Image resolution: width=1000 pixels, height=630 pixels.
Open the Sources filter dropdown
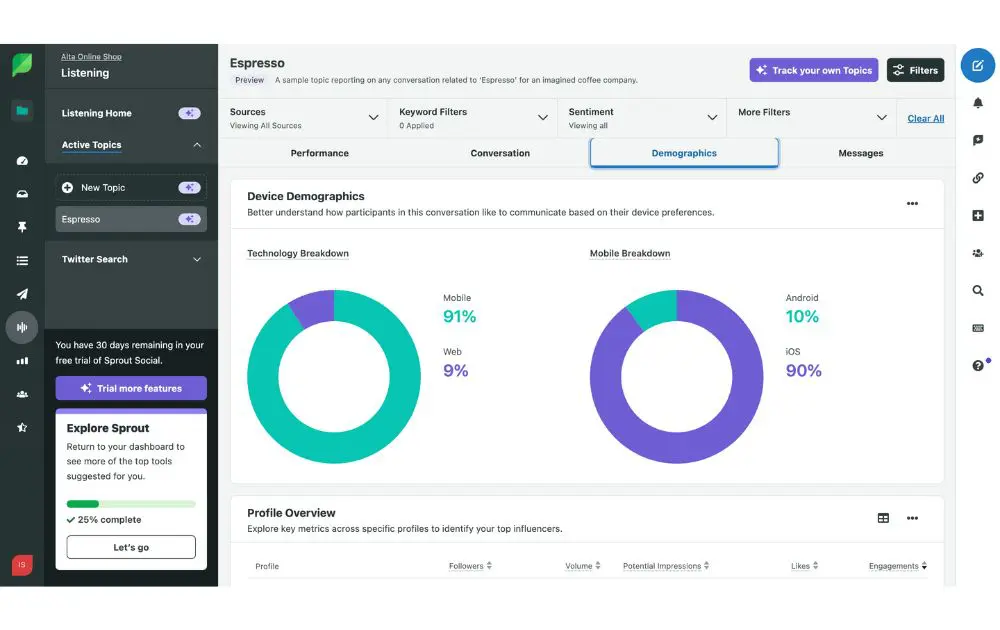pos(304,117)
